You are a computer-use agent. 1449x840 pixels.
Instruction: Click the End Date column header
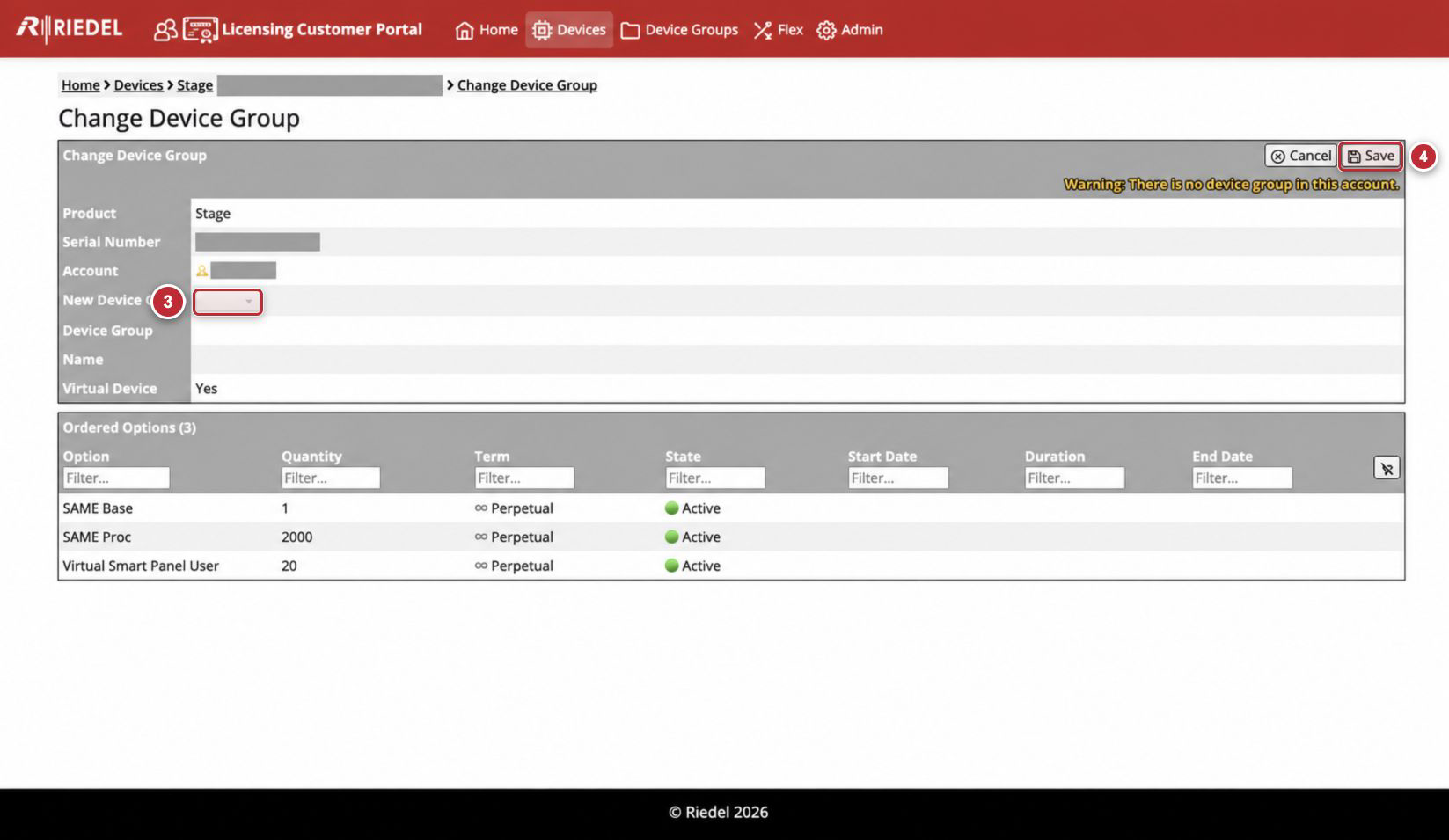click(x=1222, y=457)
